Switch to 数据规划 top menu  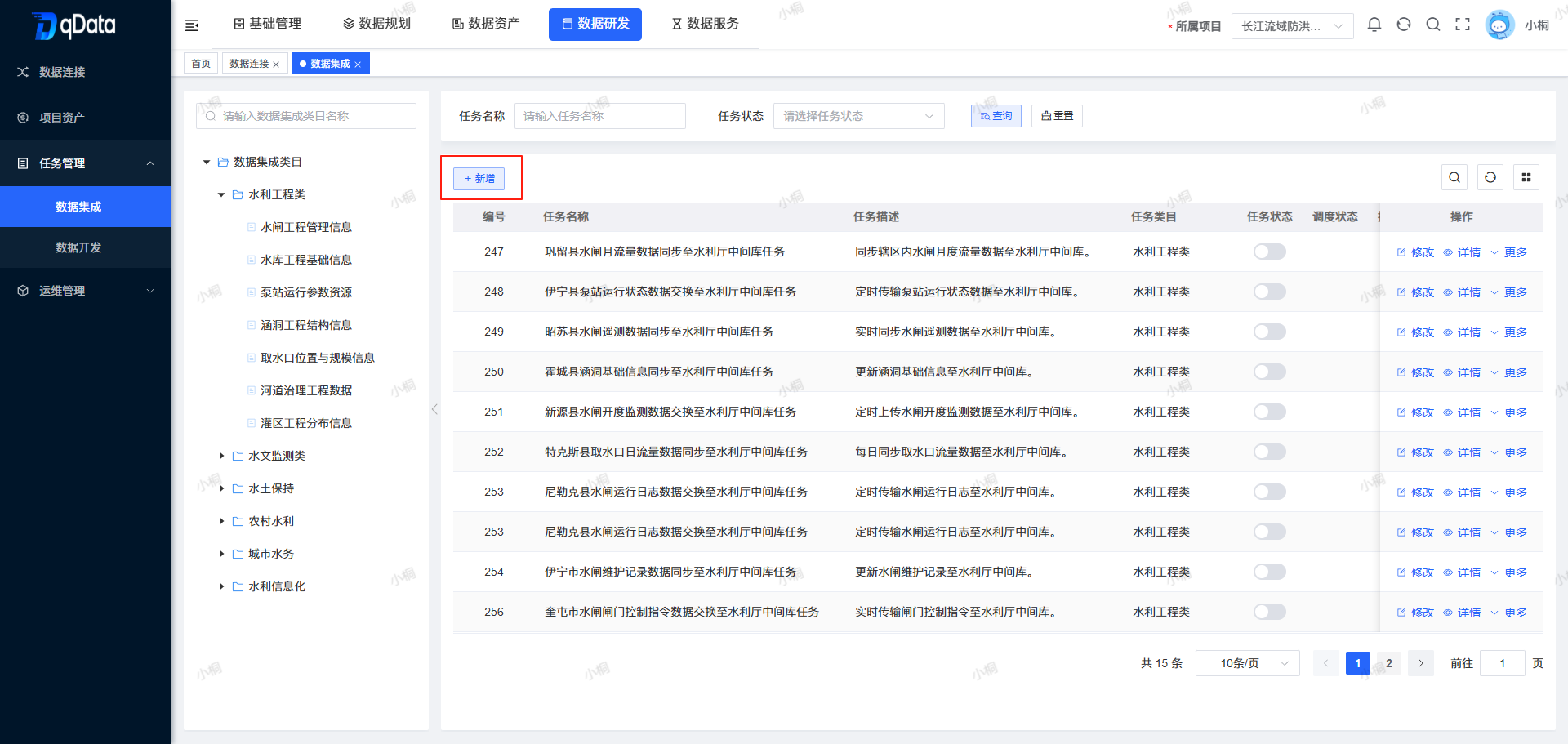[376, 24]
